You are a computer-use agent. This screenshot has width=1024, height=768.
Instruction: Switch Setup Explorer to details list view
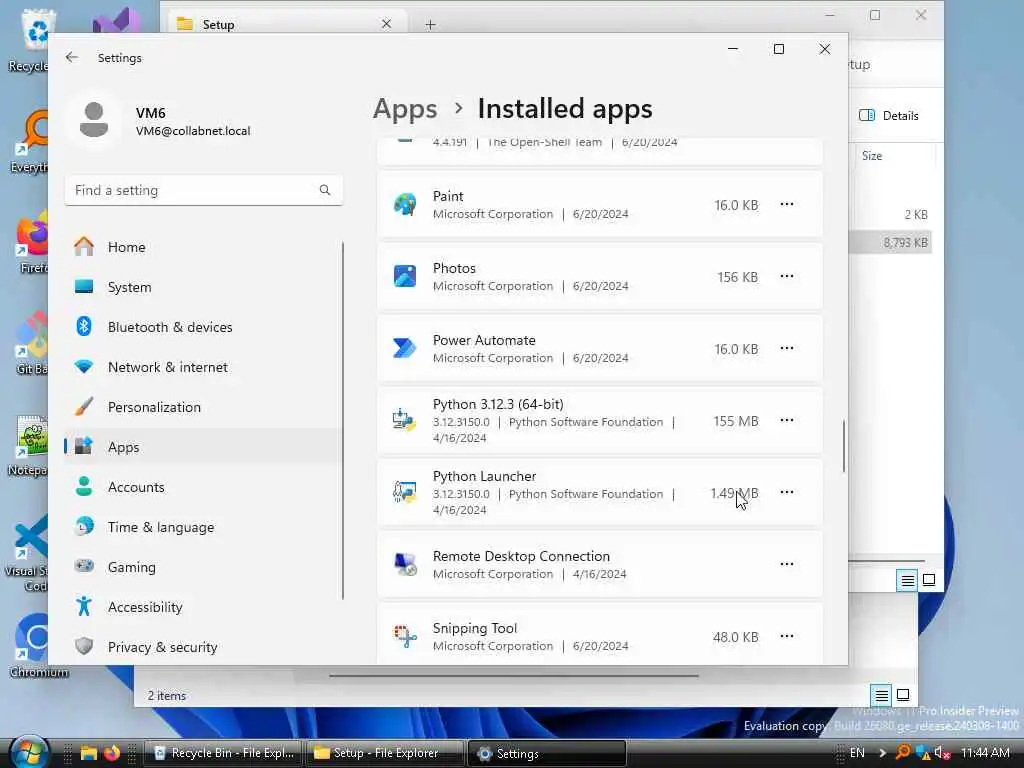click(x=907, y=580)
